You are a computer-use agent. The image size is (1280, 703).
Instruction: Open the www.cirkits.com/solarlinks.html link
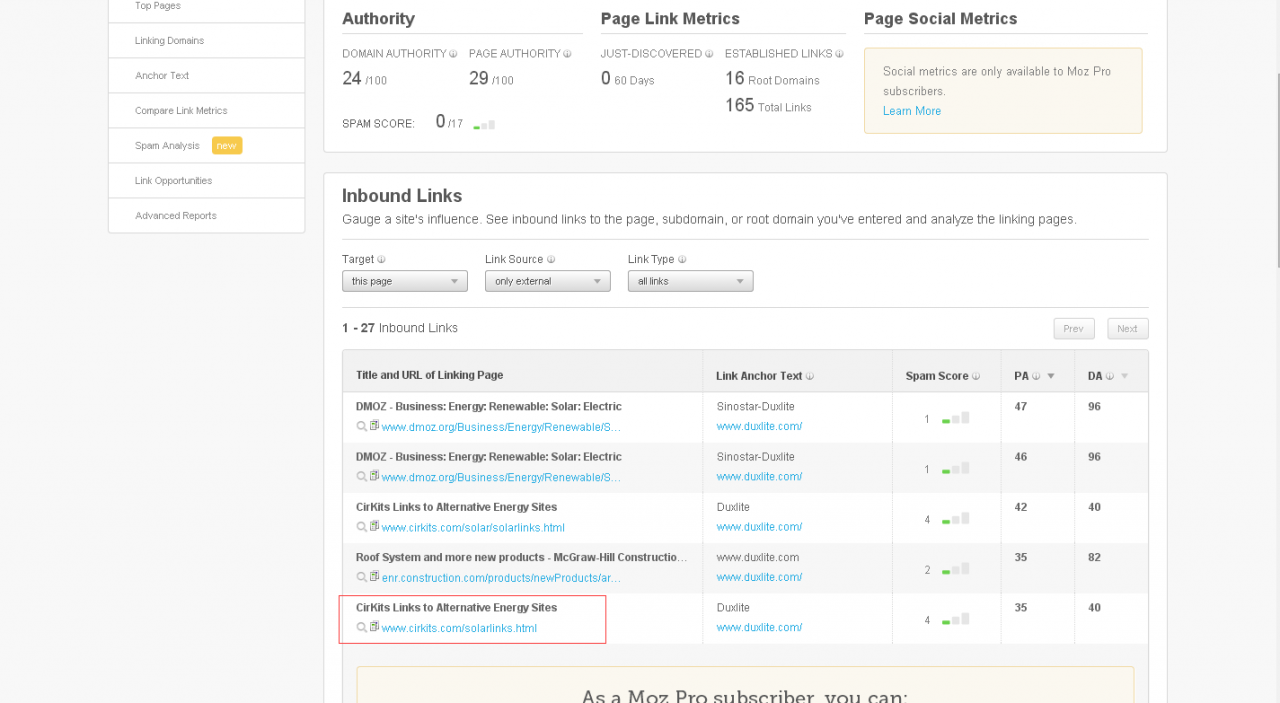(459, 629)
